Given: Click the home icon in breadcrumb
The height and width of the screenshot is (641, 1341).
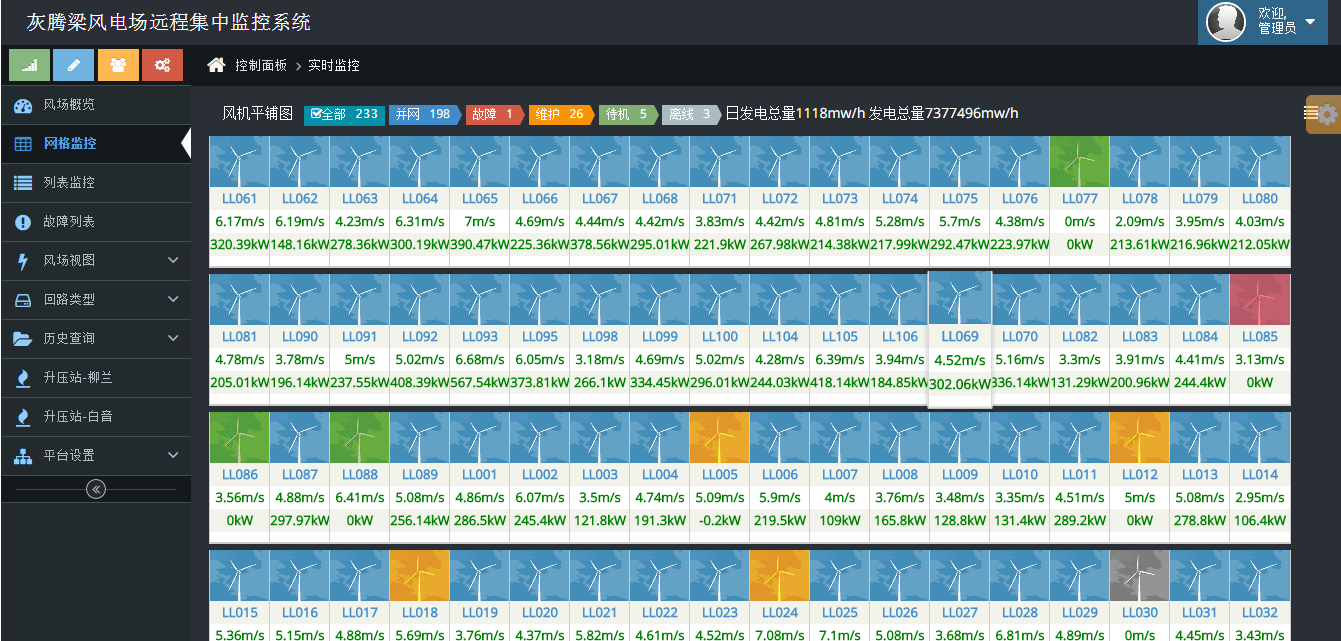Looking at the screenshot, I should pos(216,65).
